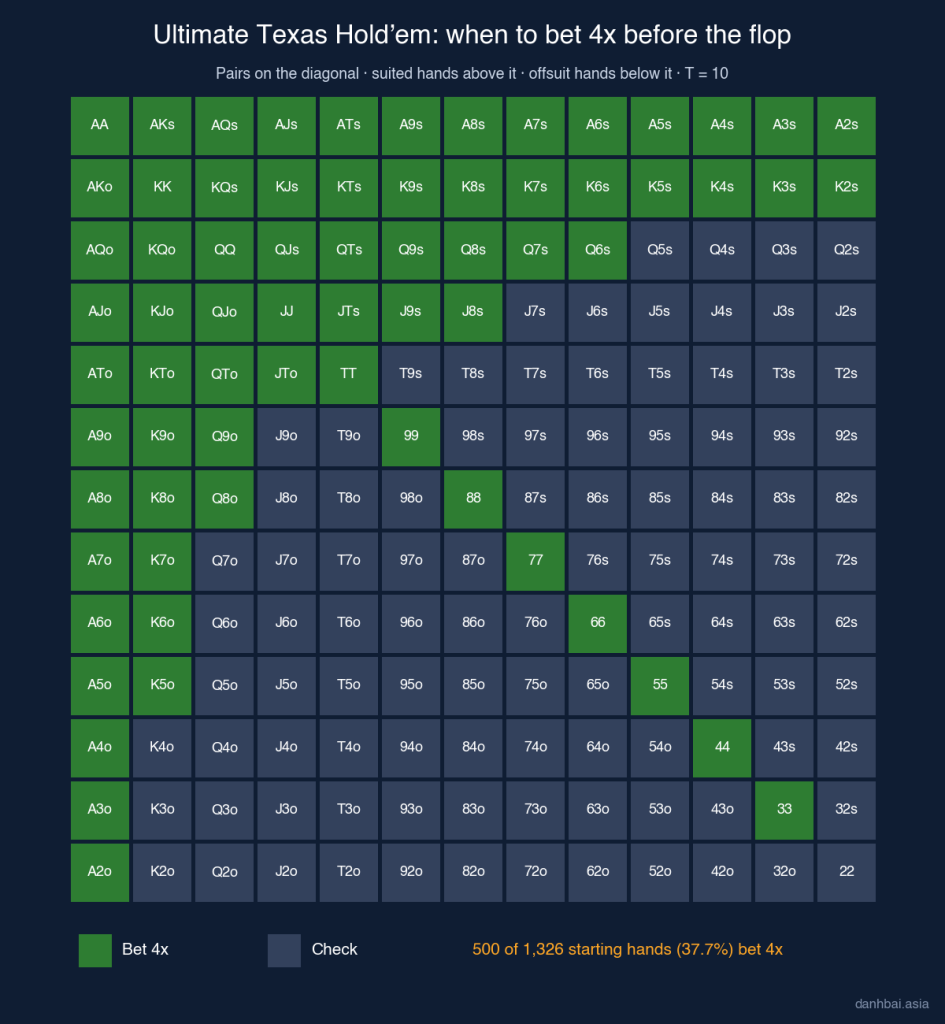
Task: Click the T2s cell
Action: coord(846,375)
